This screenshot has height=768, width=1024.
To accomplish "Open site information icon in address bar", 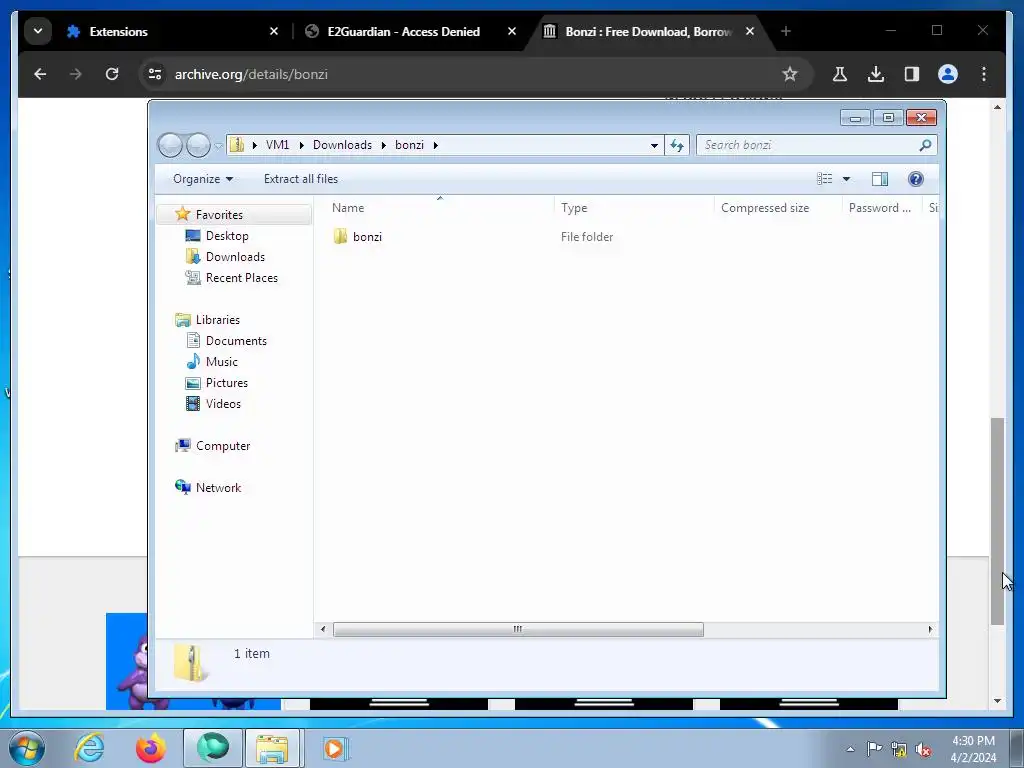I will 155,74.
